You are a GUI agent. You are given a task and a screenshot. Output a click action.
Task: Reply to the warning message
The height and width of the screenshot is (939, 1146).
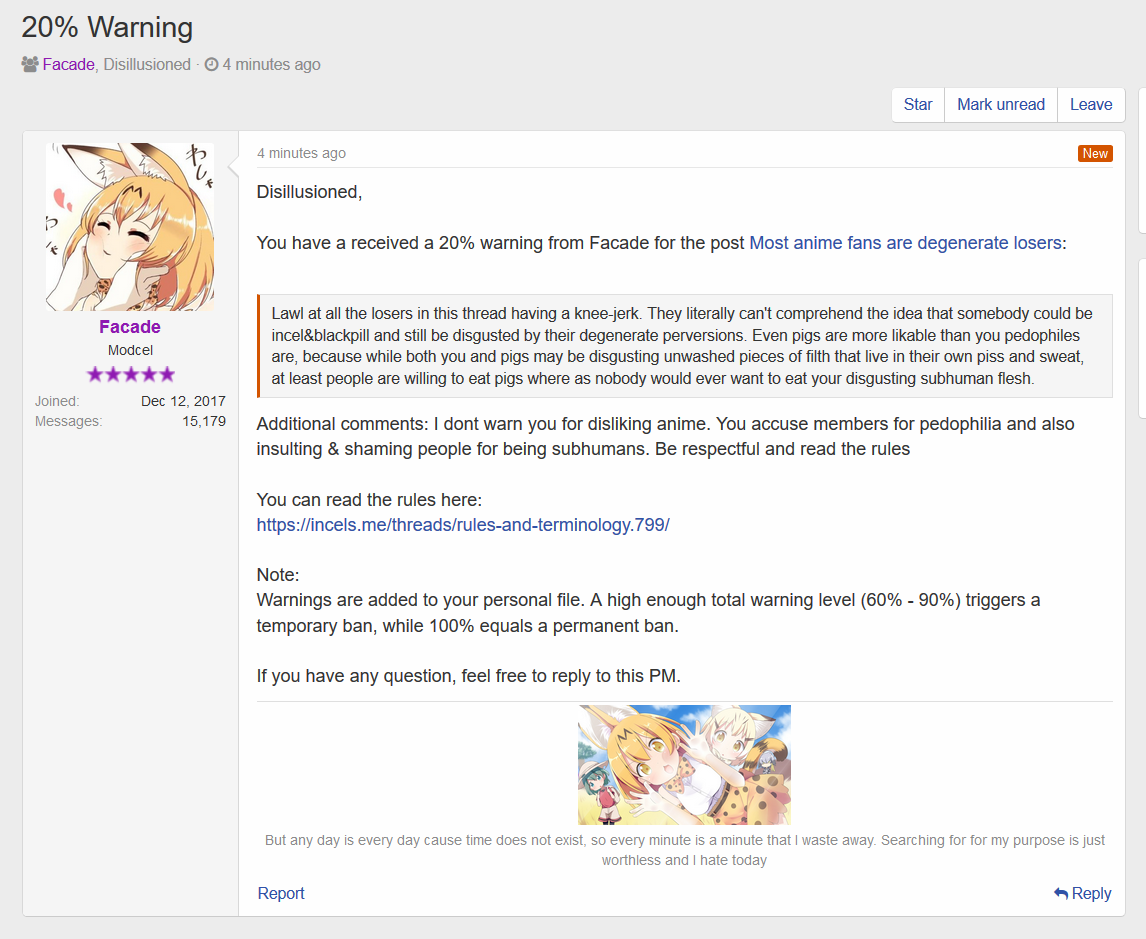pyautogui.click(x=1082, y=893)
